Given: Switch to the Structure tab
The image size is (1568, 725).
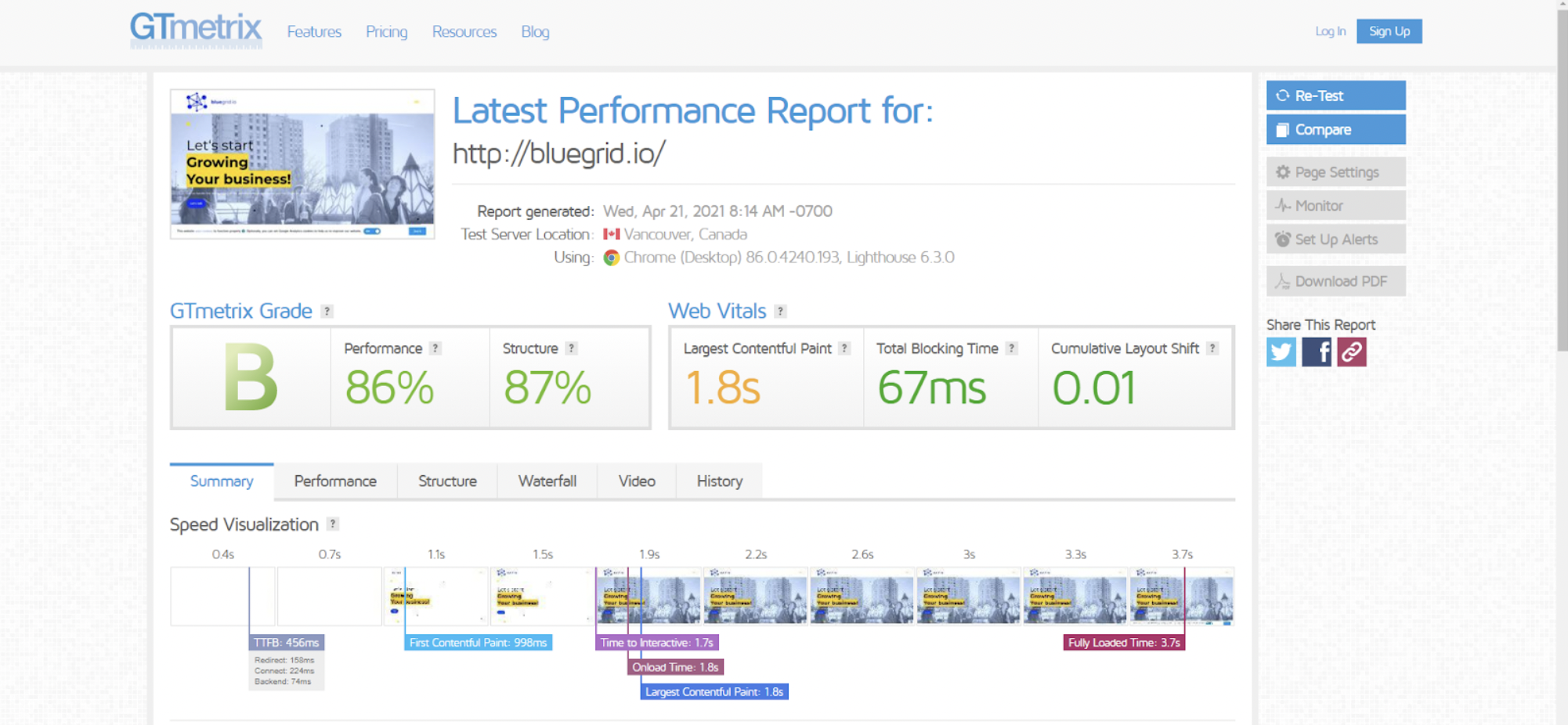Looking at the screenshot, I should 447,481.
